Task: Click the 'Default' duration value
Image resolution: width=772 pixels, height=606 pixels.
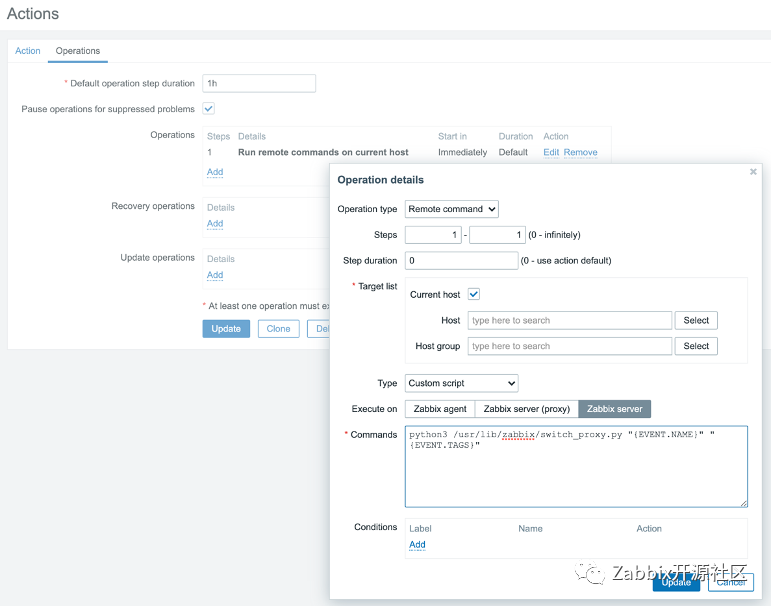Action: point(513,152)
